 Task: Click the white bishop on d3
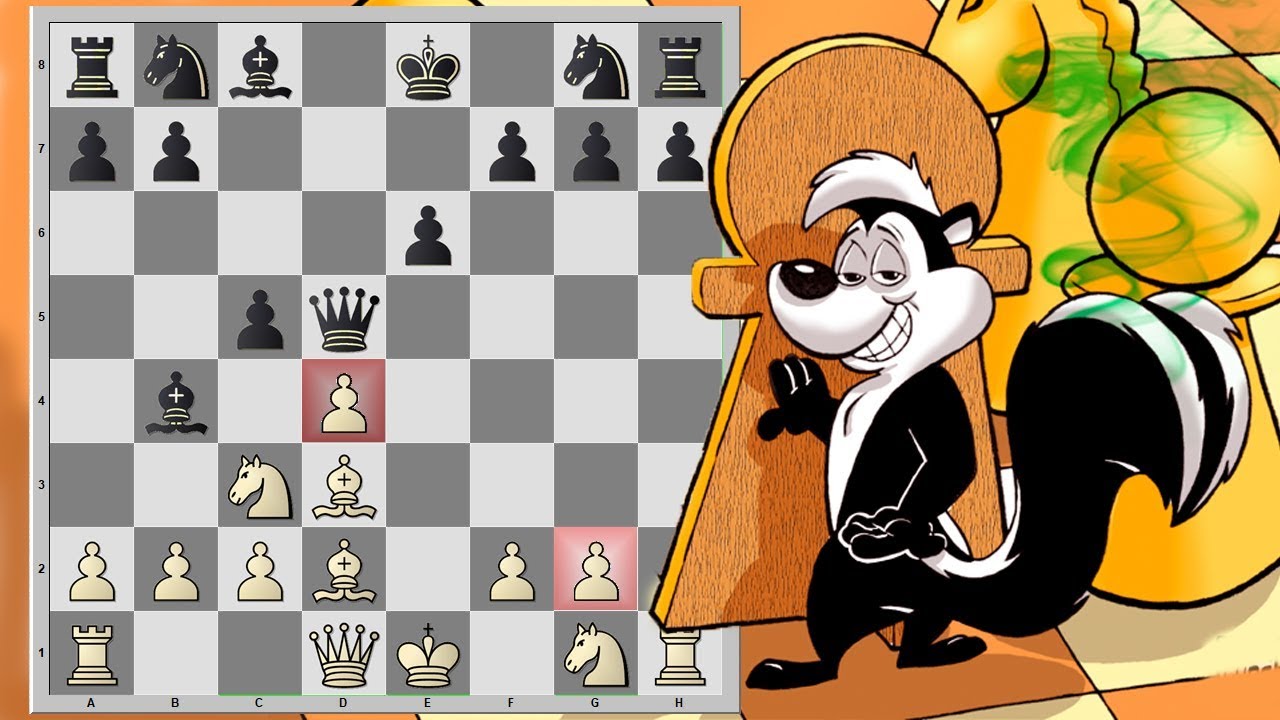(344, 486)
